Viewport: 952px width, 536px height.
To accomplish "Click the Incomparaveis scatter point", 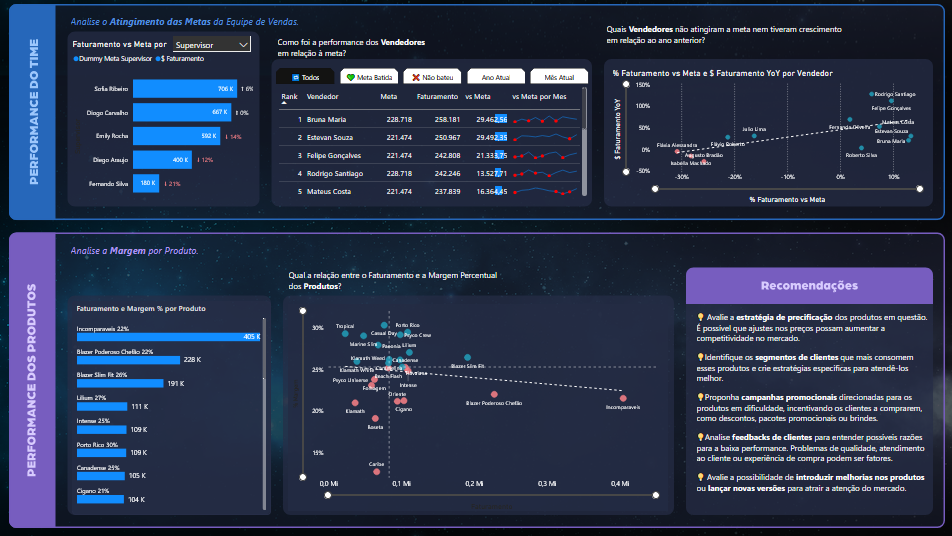I will (622, 397).
